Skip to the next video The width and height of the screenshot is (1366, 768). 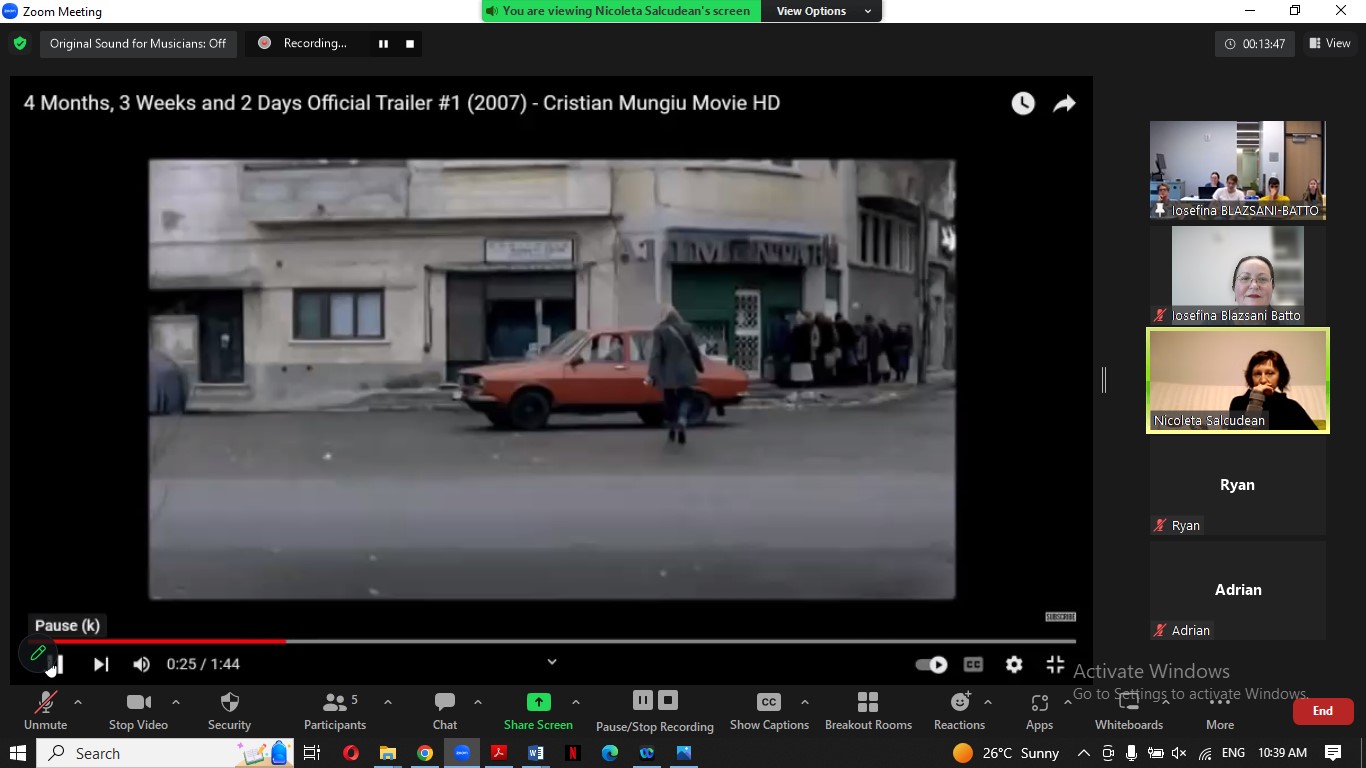coord(101,664)
